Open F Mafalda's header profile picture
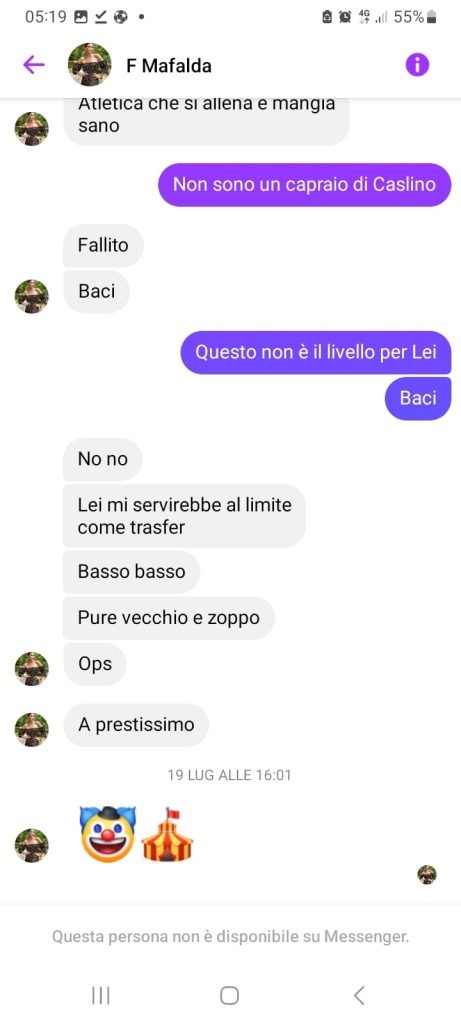This screenshot has height=1024, width=461. click(x=89, y=65)
